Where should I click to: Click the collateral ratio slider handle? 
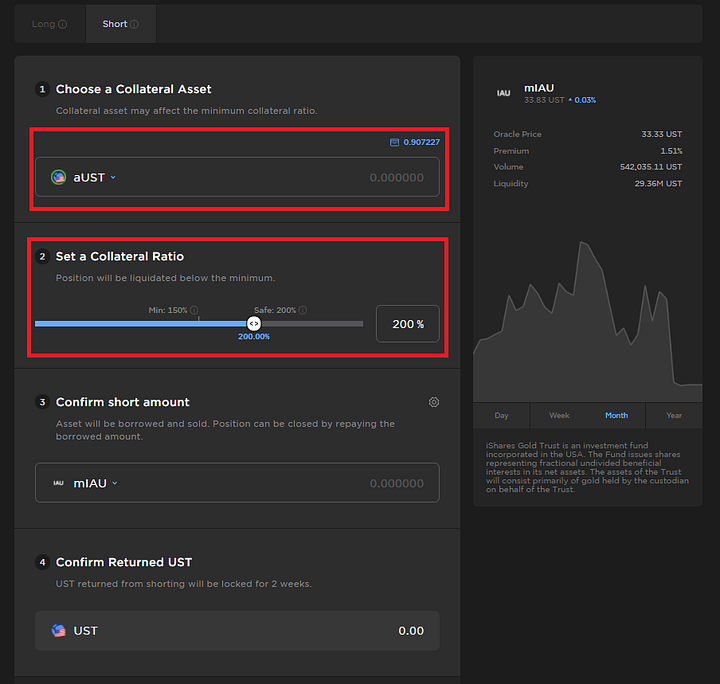(254, 324)
